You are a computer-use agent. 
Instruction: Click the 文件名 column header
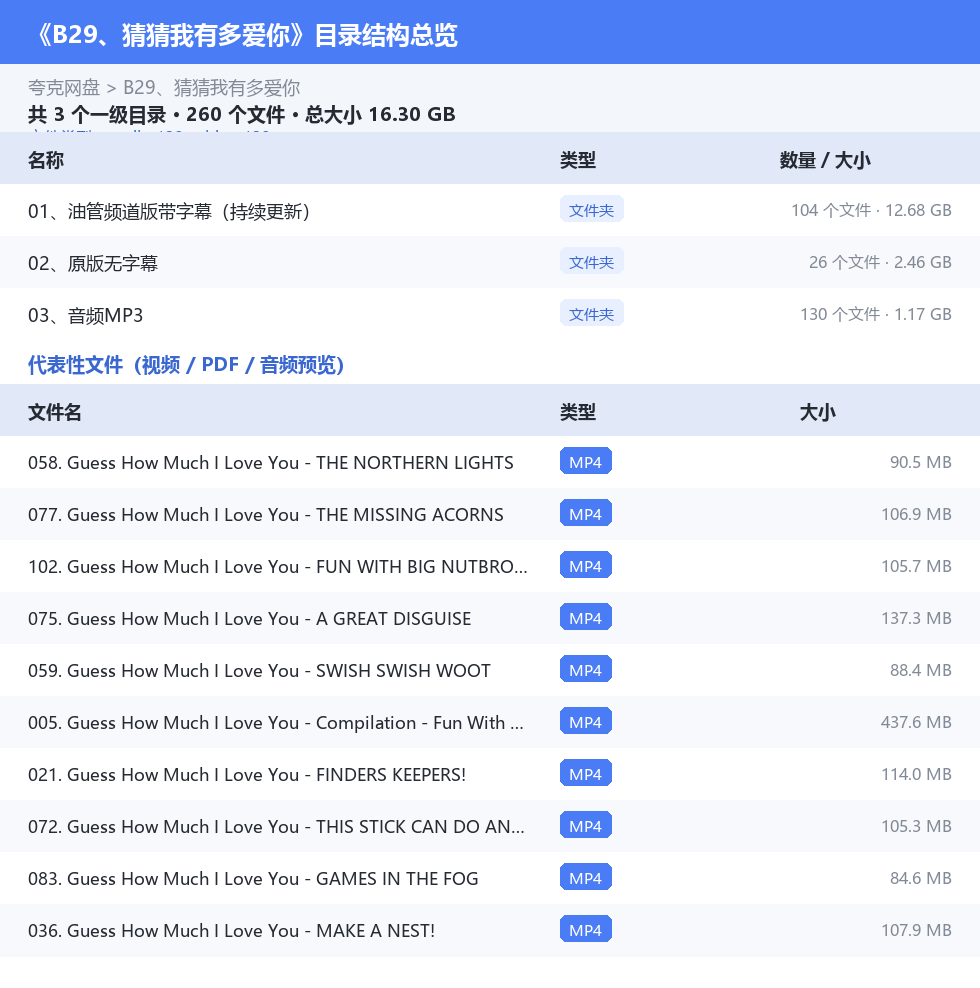tap(54, 412)
